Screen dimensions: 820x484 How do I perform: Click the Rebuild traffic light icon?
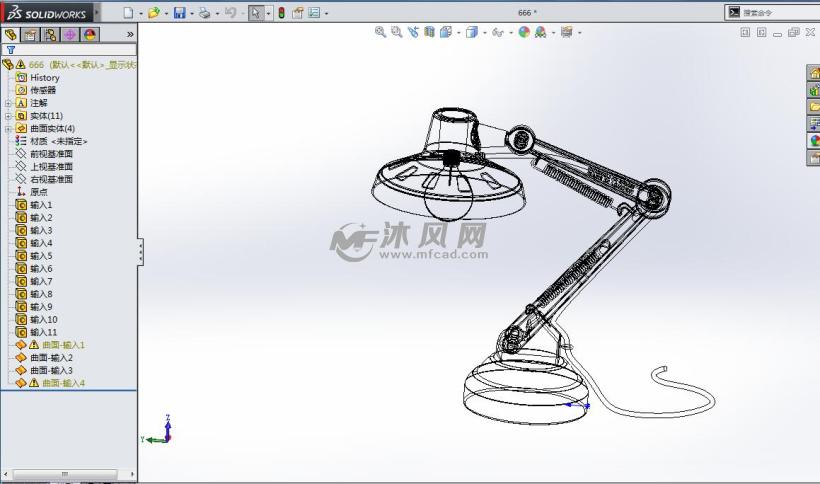pyautogui.click(x=281, y=13)
